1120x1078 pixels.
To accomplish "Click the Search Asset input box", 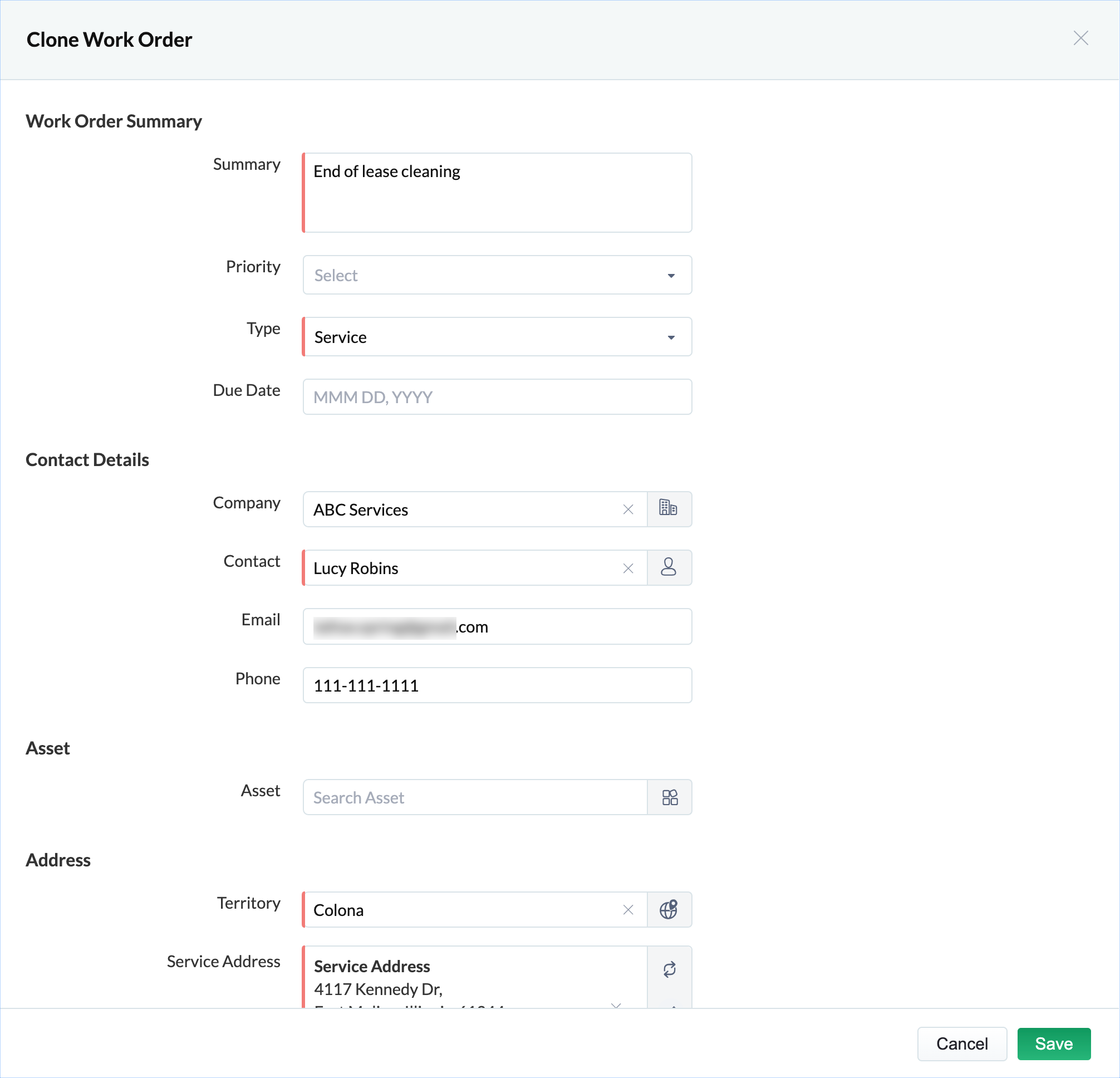I will 474,797.
